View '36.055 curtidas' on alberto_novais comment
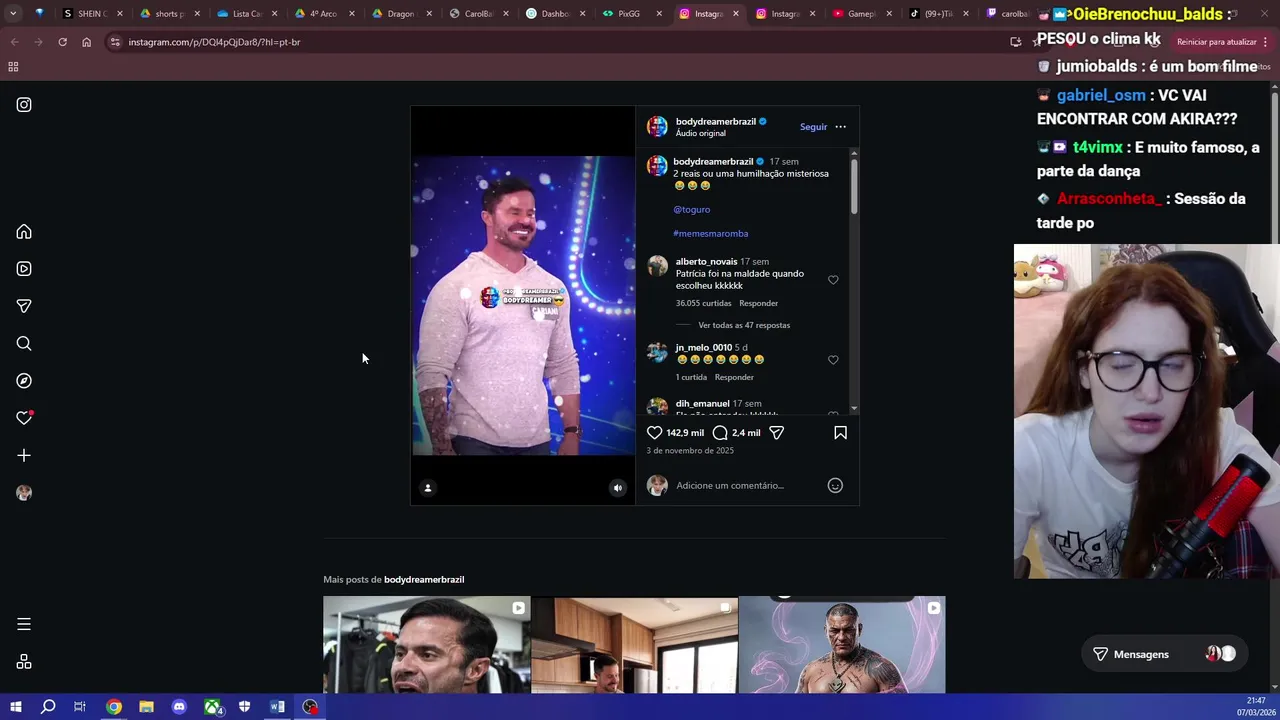This screenshot has height=720, width=1280. [703, 304]
